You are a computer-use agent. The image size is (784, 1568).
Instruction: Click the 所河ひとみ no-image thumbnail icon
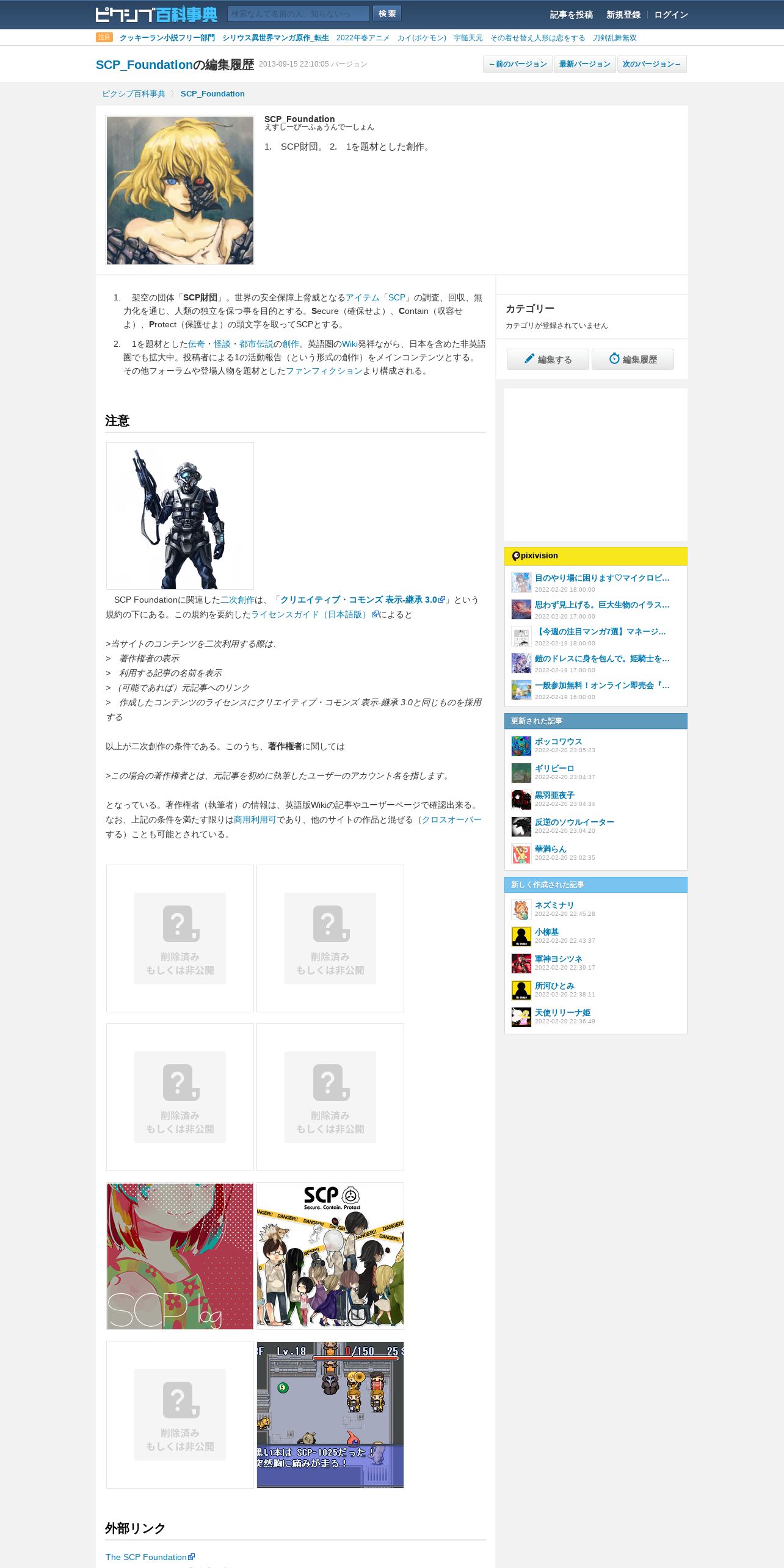521,990
